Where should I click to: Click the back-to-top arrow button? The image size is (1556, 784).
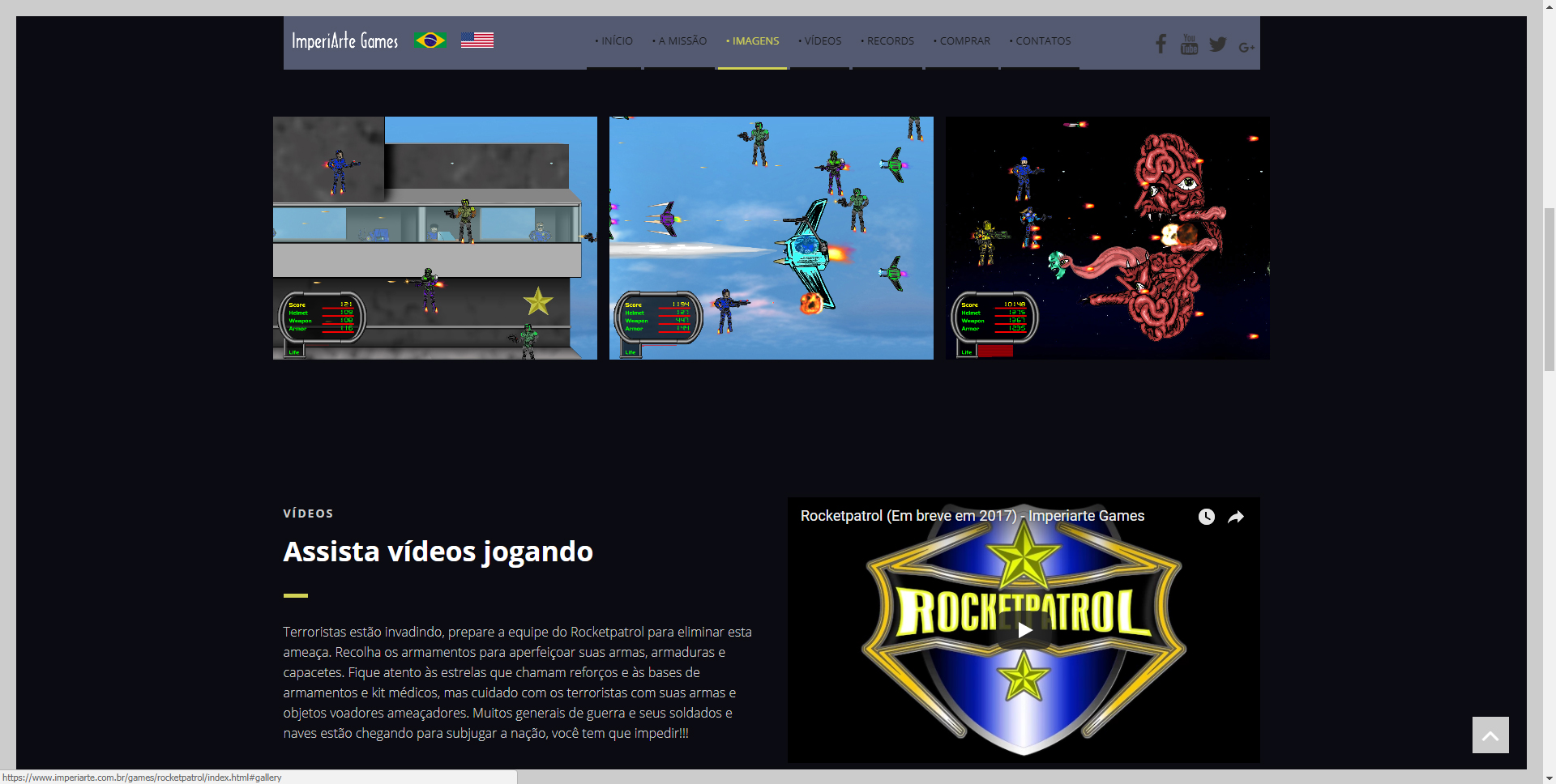pyautogui.click(x=1490, y=735)
